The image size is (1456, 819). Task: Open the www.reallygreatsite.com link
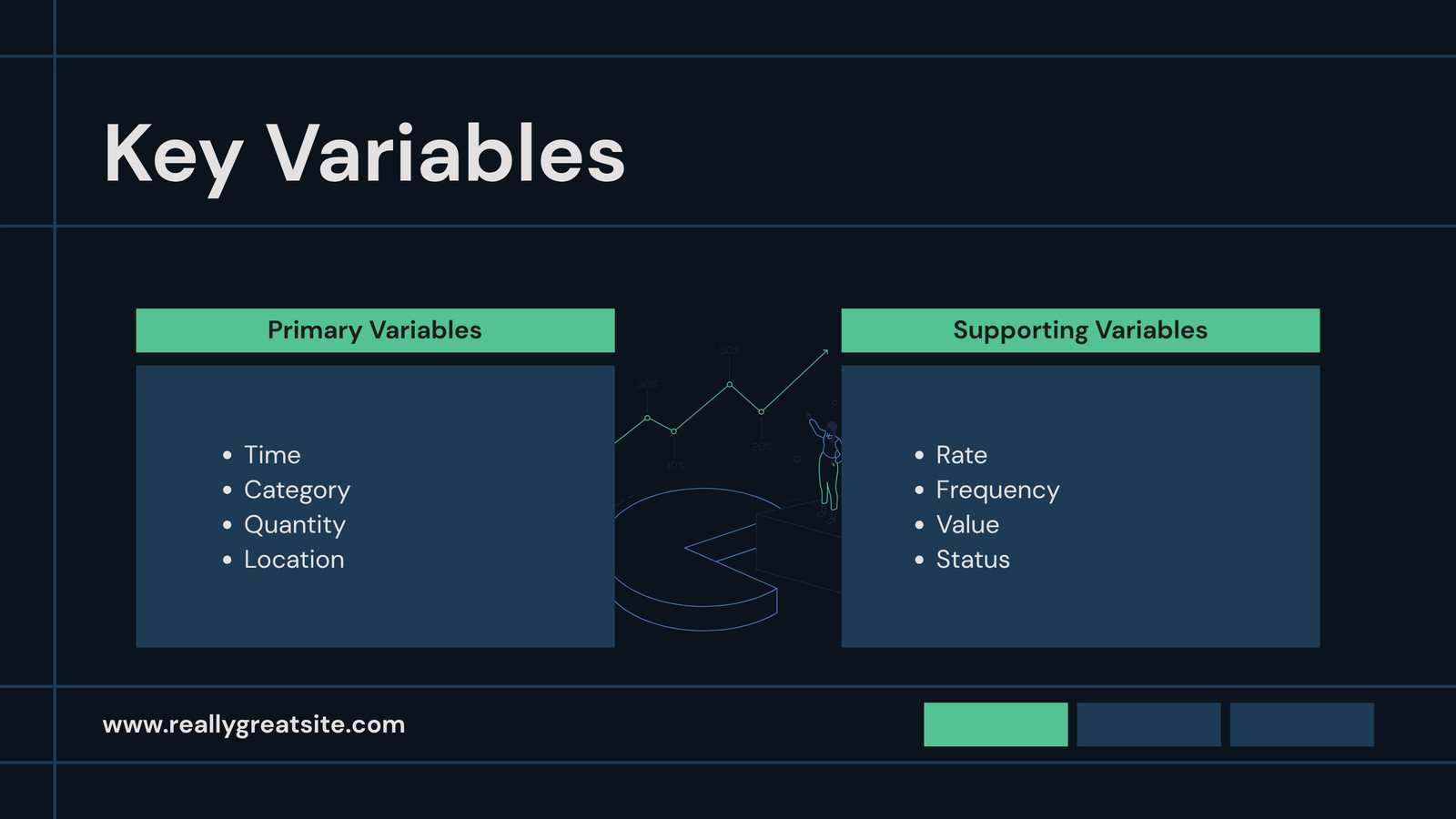pyautogui.click(x=254, y=725)
